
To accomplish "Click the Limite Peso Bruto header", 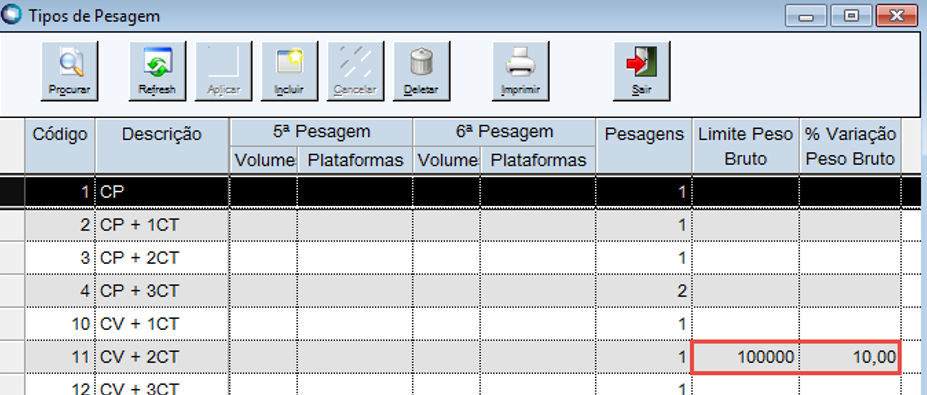I will (x=746, y=146).
